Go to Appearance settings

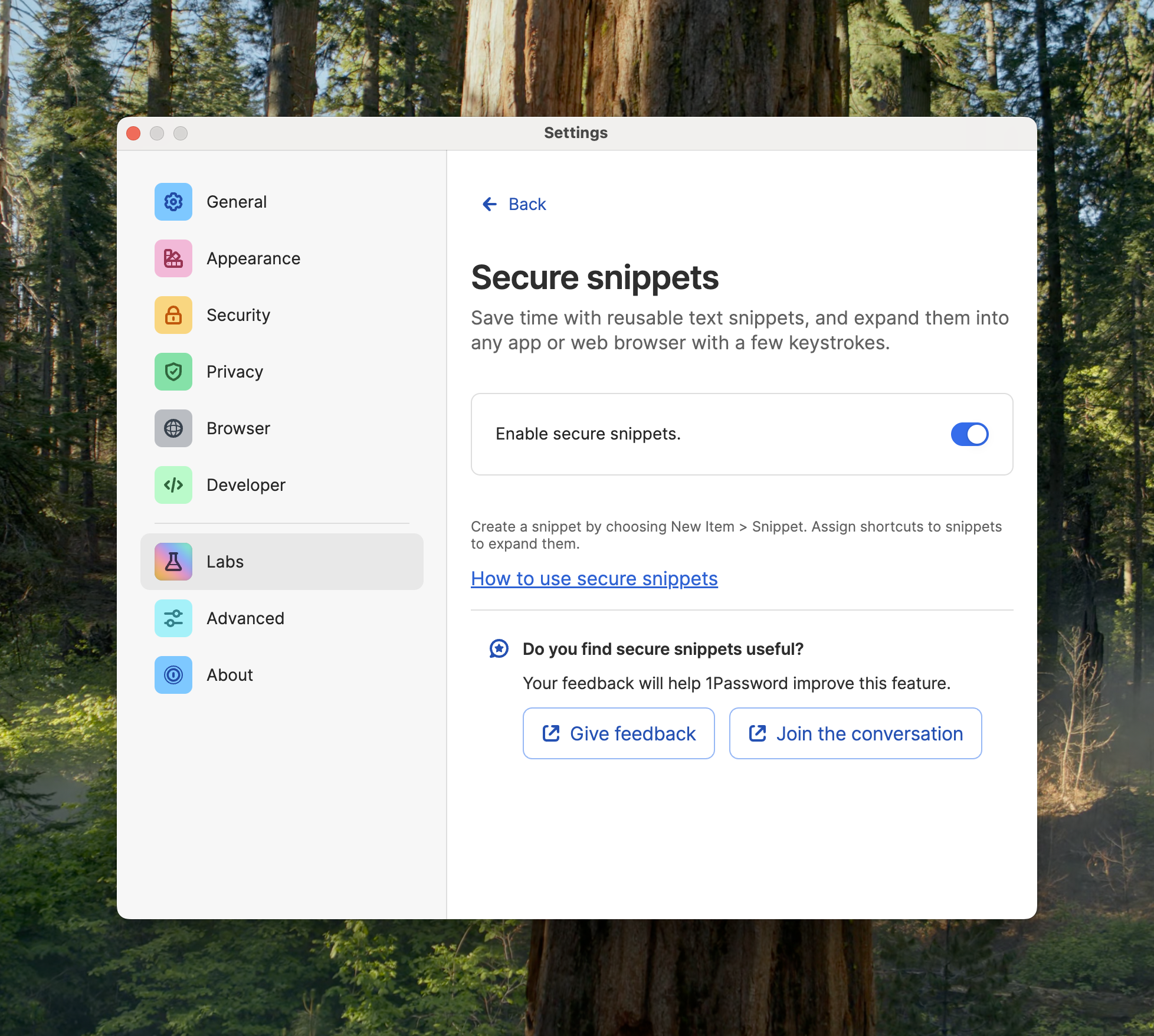point(282,258)
